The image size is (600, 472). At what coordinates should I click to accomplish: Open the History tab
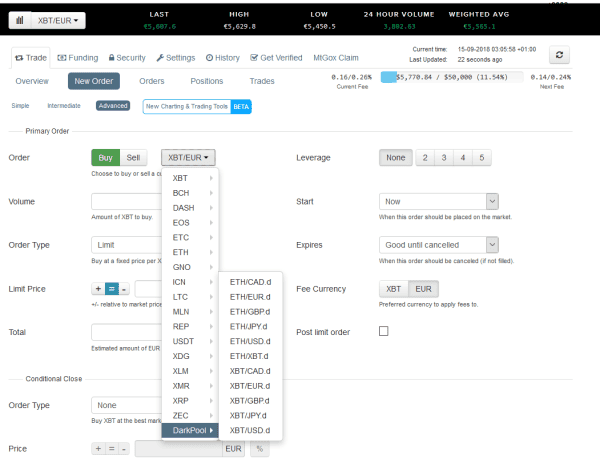[223, 58]
